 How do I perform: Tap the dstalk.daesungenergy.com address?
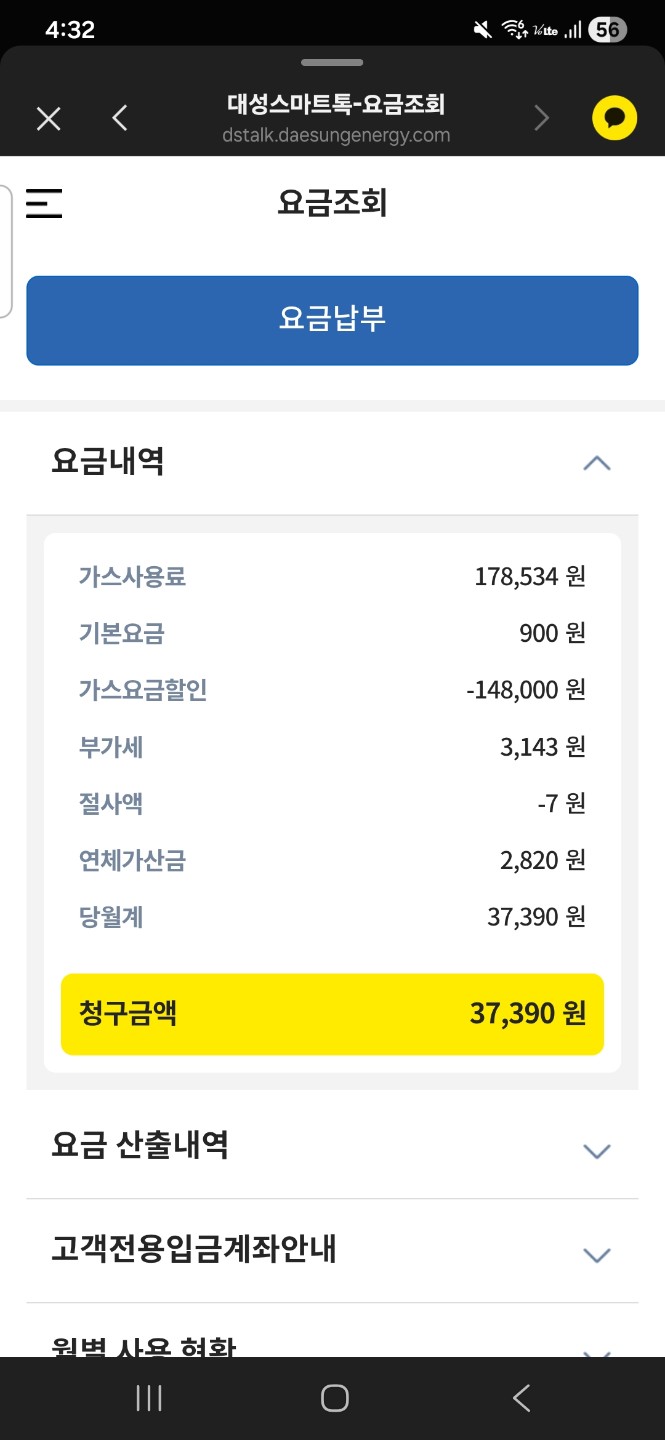click(336, 136)
